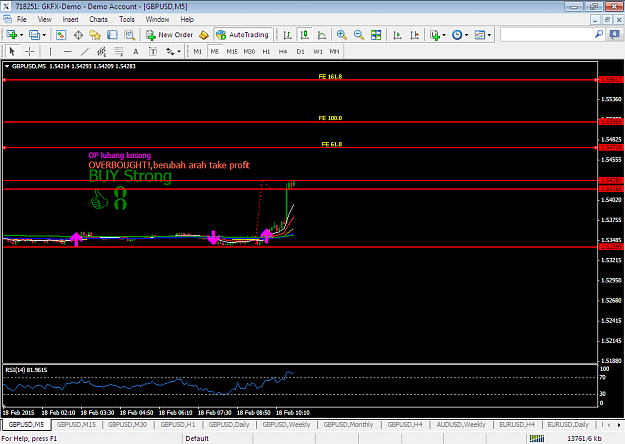
Task: Switch chart to bar chart mode
Action: point(287,35)
